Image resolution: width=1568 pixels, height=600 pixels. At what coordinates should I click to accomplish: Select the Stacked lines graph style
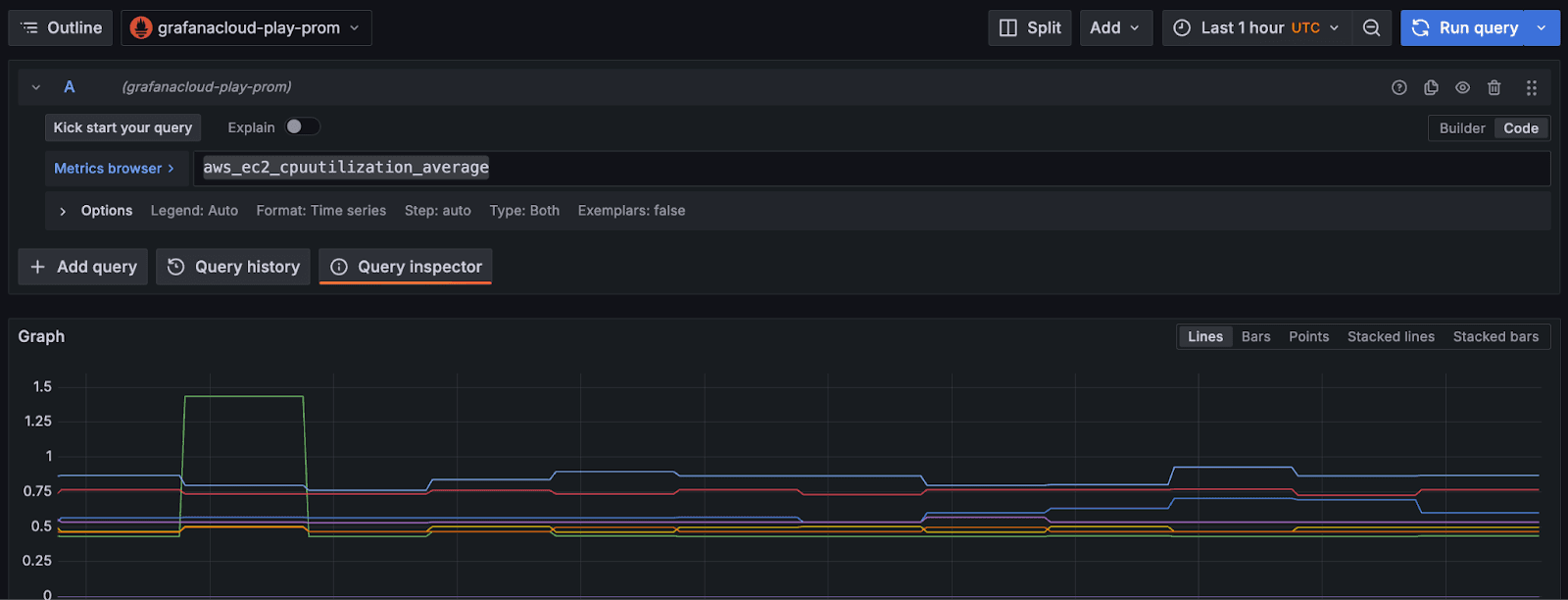pos(1391,336)
